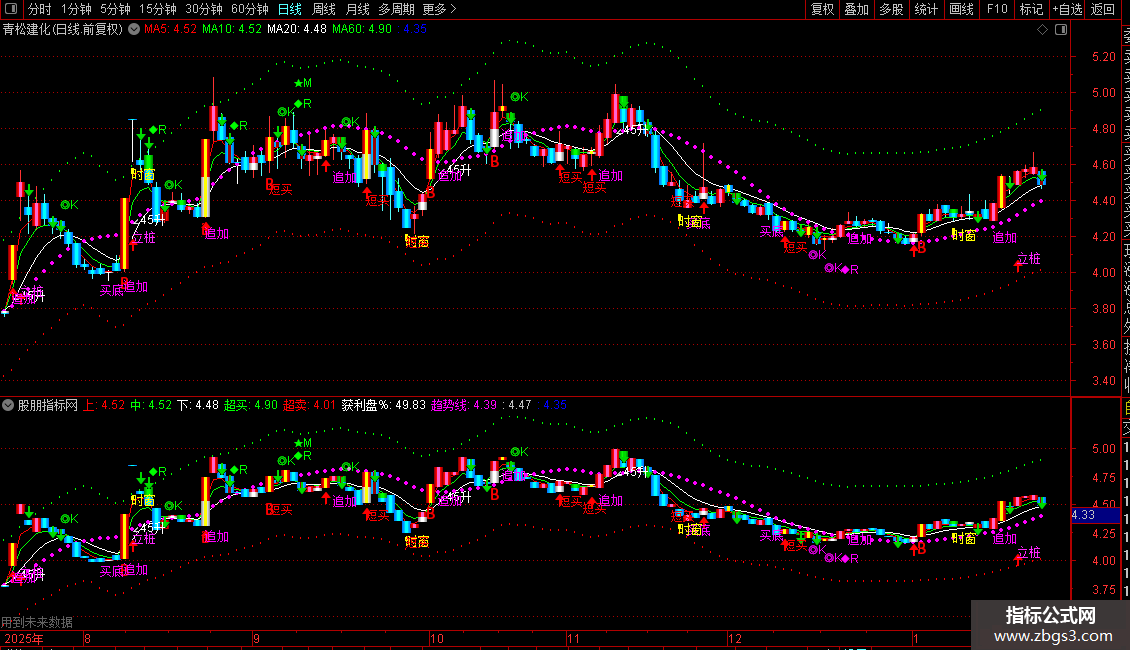This screenshot has width=1130, height=650.
Task: Click the 用到未来数据 notice text
Action: 37,622
